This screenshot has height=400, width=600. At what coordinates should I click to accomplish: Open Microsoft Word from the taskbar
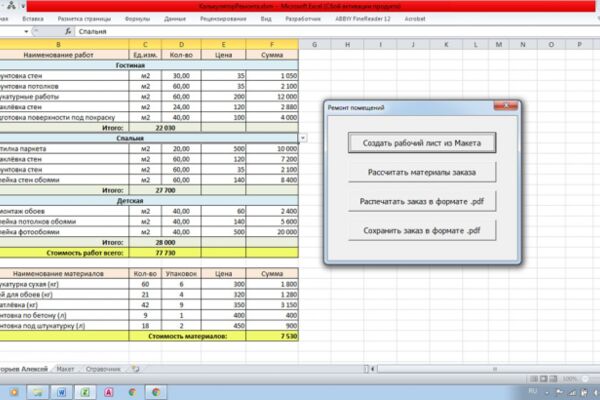(x=61, y=392)
